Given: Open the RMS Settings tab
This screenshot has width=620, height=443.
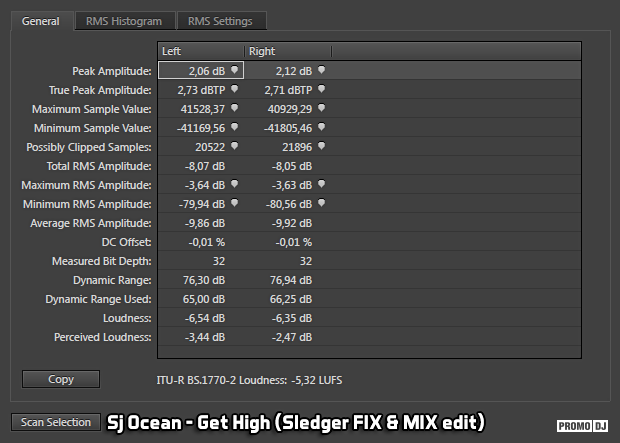Looking at the screenshot, I should 222,21.
